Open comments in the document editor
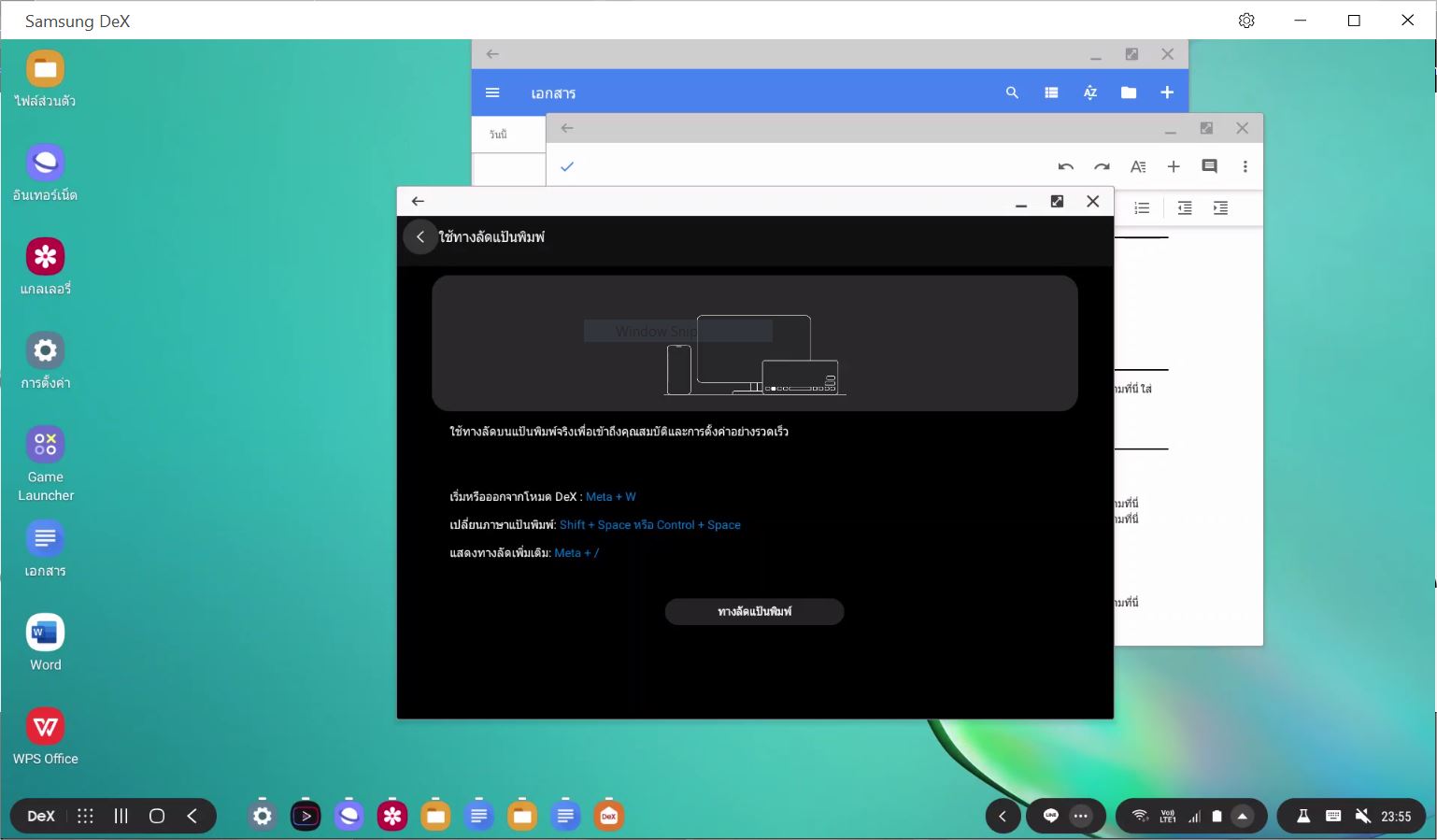1437x840 pixels. pos(1209,166)
